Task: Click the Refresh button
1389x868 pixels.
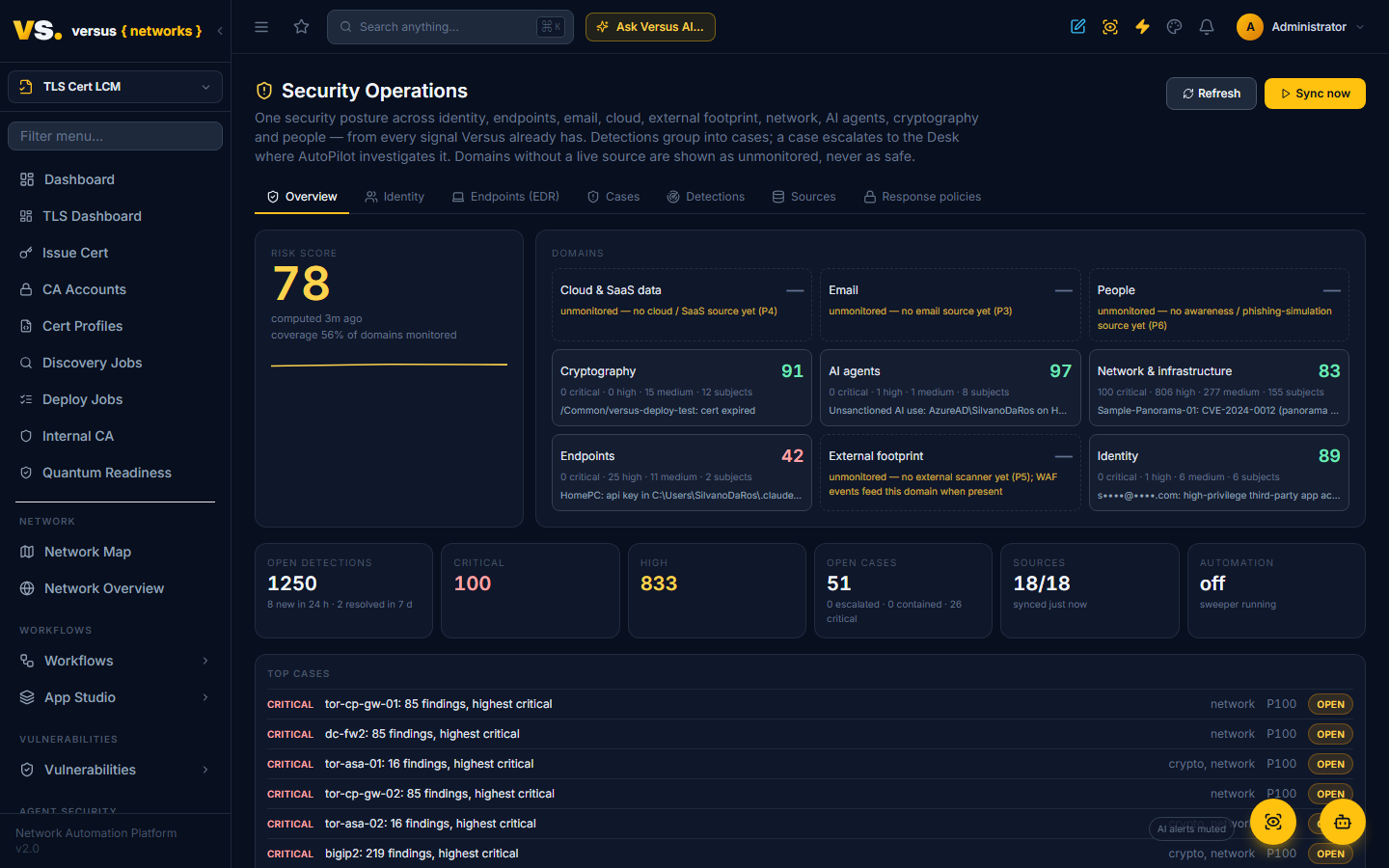Action: 1212,94
